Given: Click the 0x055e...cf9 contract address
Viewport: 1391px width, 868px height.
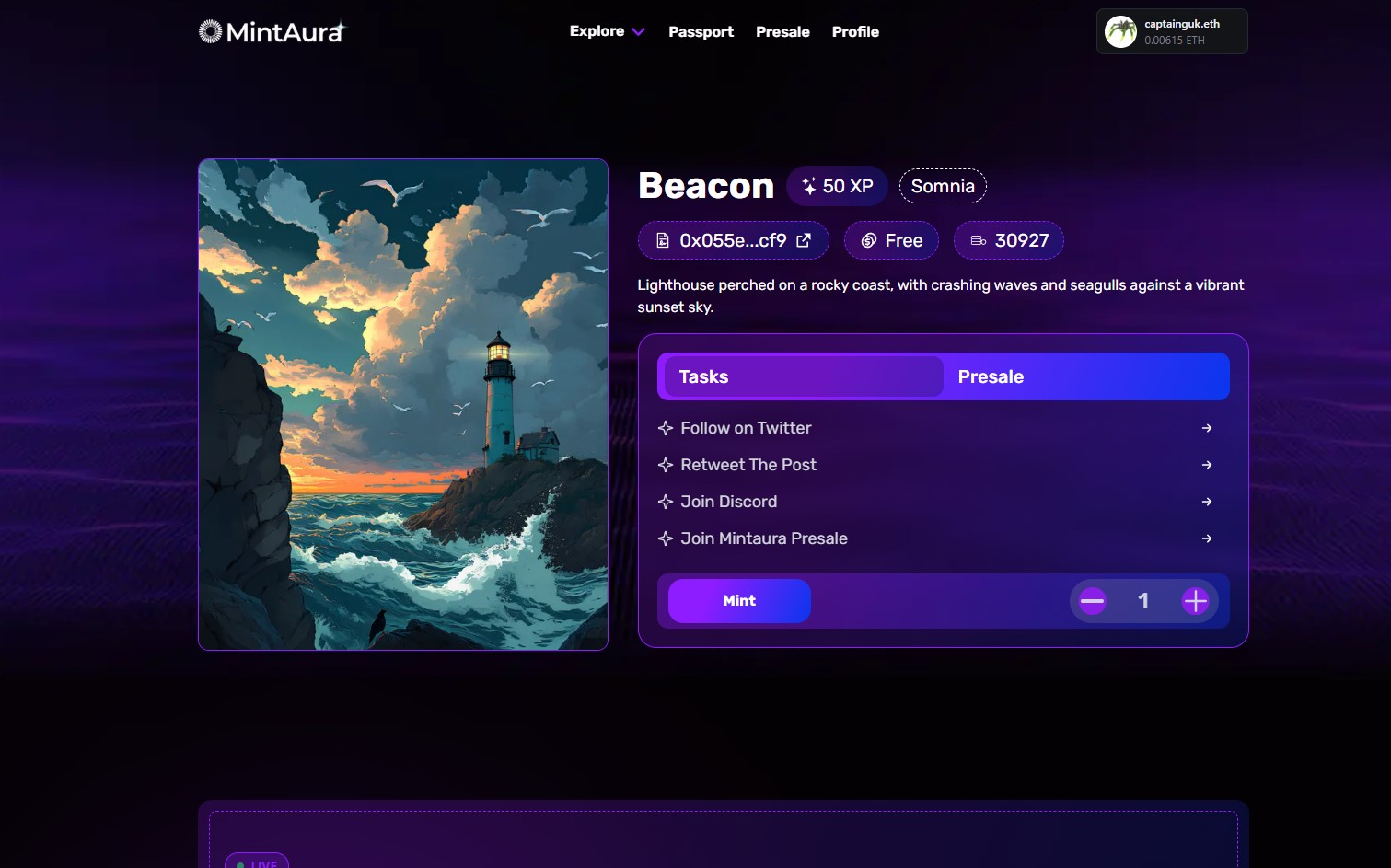Looking at the screenshot, I should tap(732, 240).
